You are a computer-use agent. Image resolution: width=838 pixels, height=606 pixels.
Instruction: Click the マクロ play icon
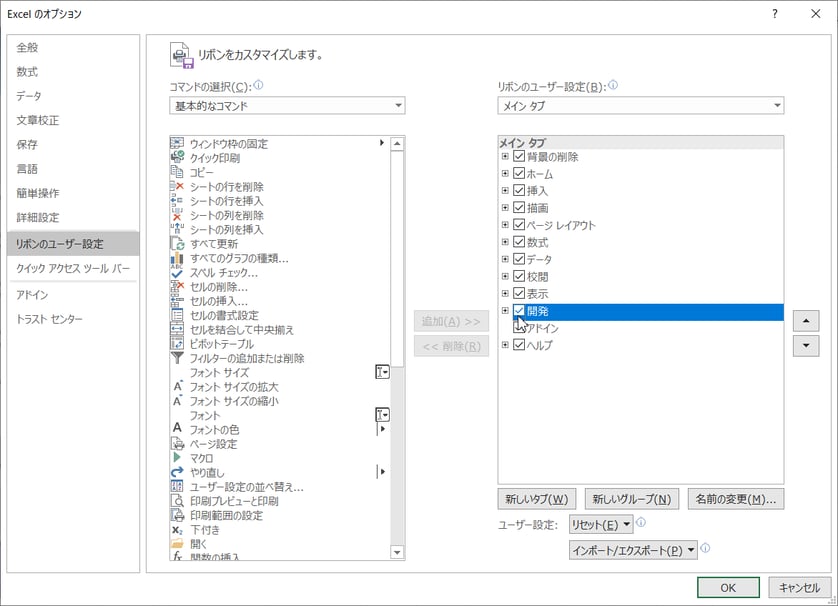pyautogui.click(x=177, y=457)
